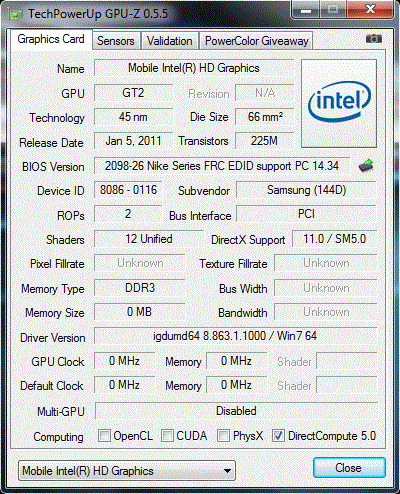Viewport: 400px width, 494px height.
Task: Click the Bus Interface field showing PCI
Action: click(306, 214)
